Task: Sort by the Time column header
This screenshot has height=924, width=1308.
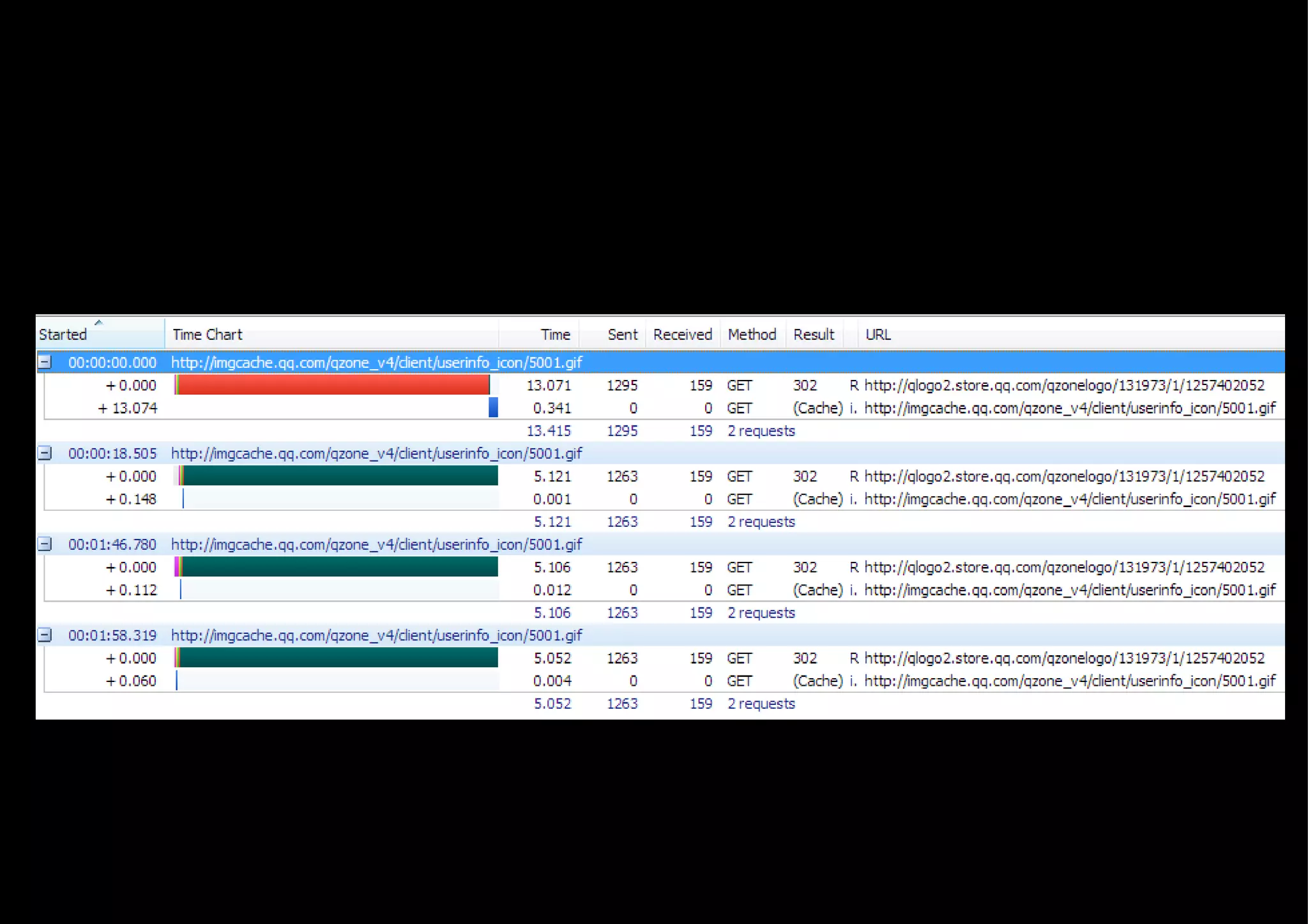Action: click(554, 335)
